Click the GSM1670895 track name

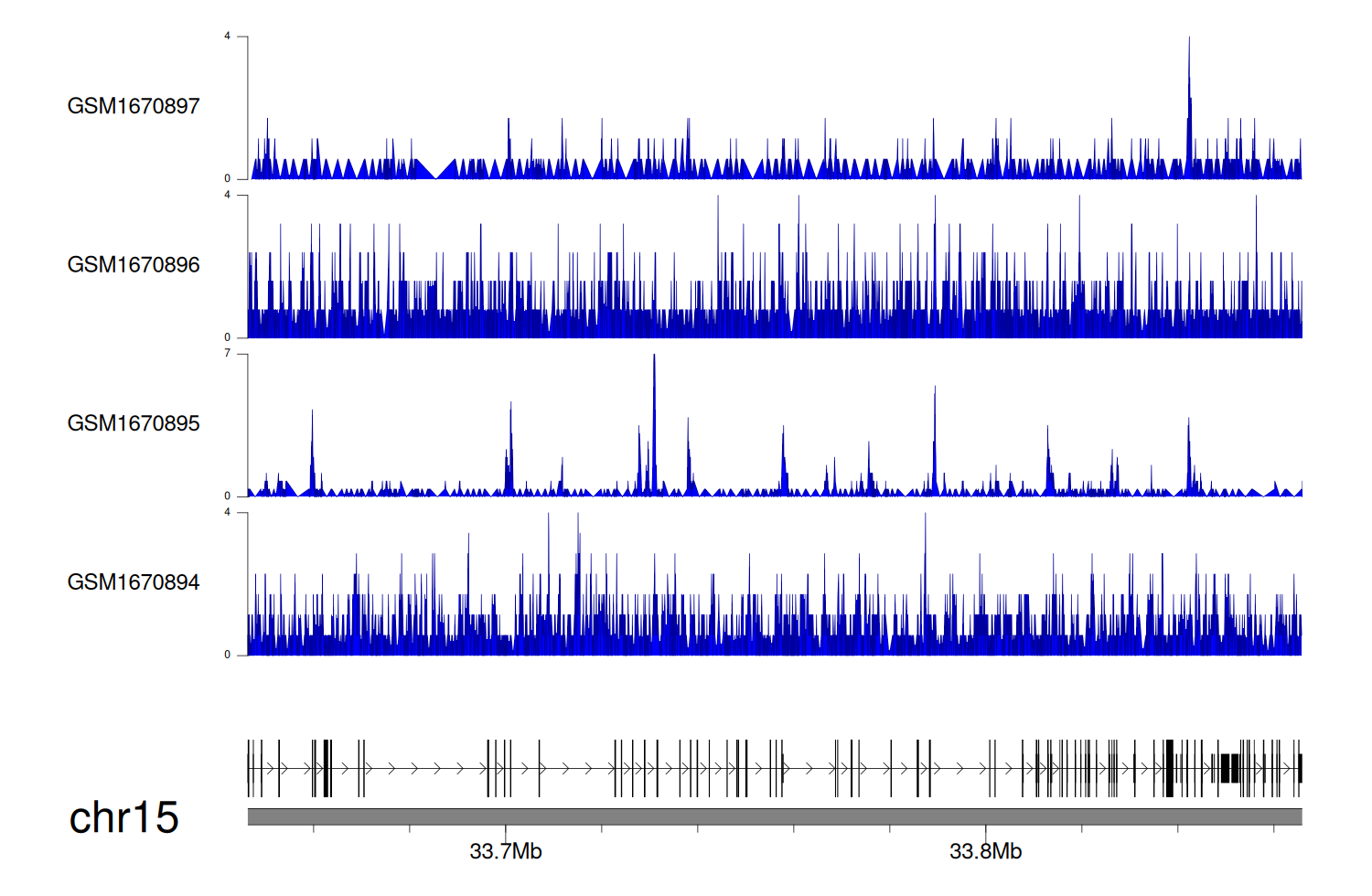point(134,423)
